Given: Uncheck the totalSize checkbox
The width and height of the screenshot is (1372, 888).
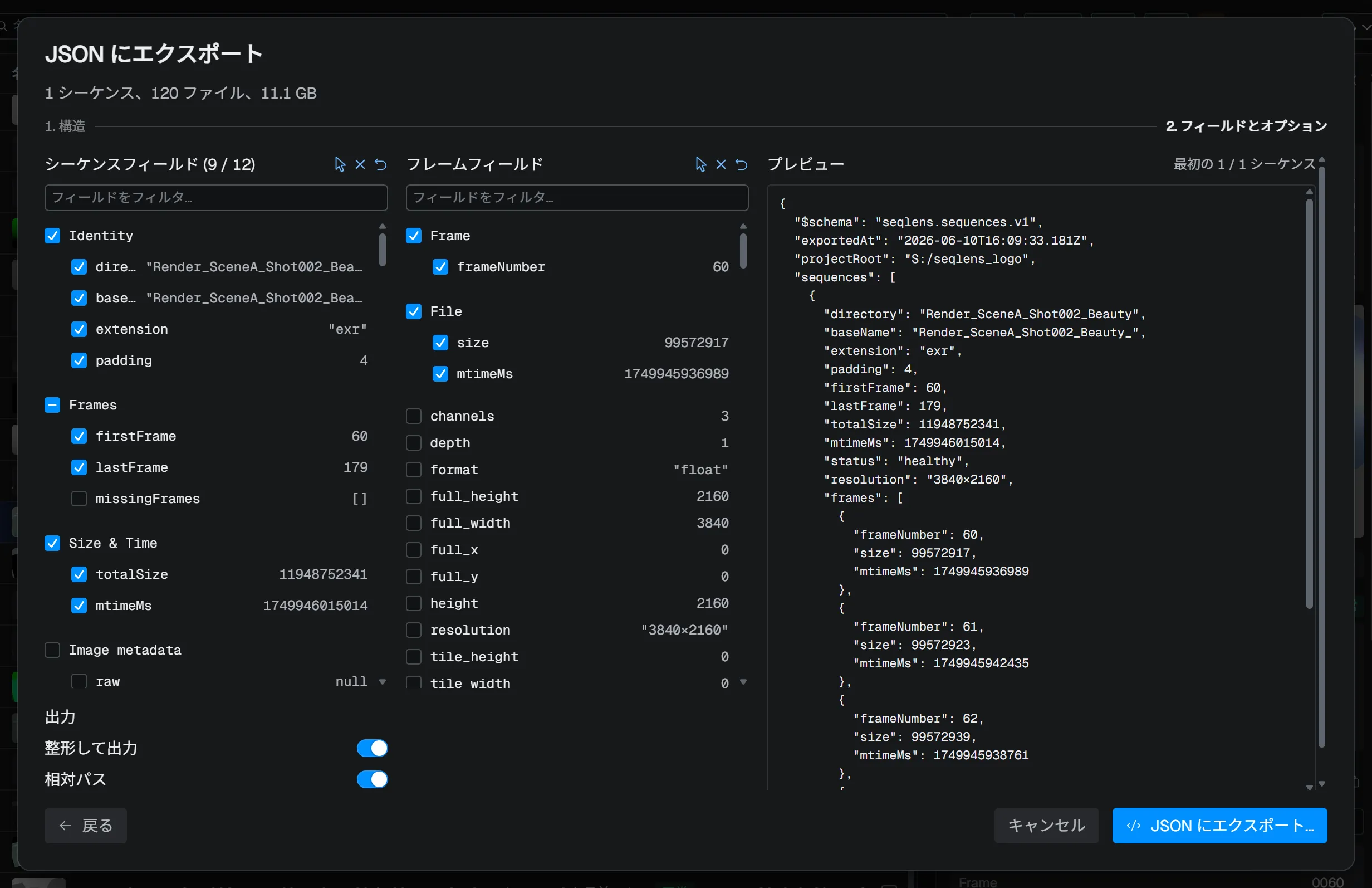Looking at the screenshot, I should point(79,574).
